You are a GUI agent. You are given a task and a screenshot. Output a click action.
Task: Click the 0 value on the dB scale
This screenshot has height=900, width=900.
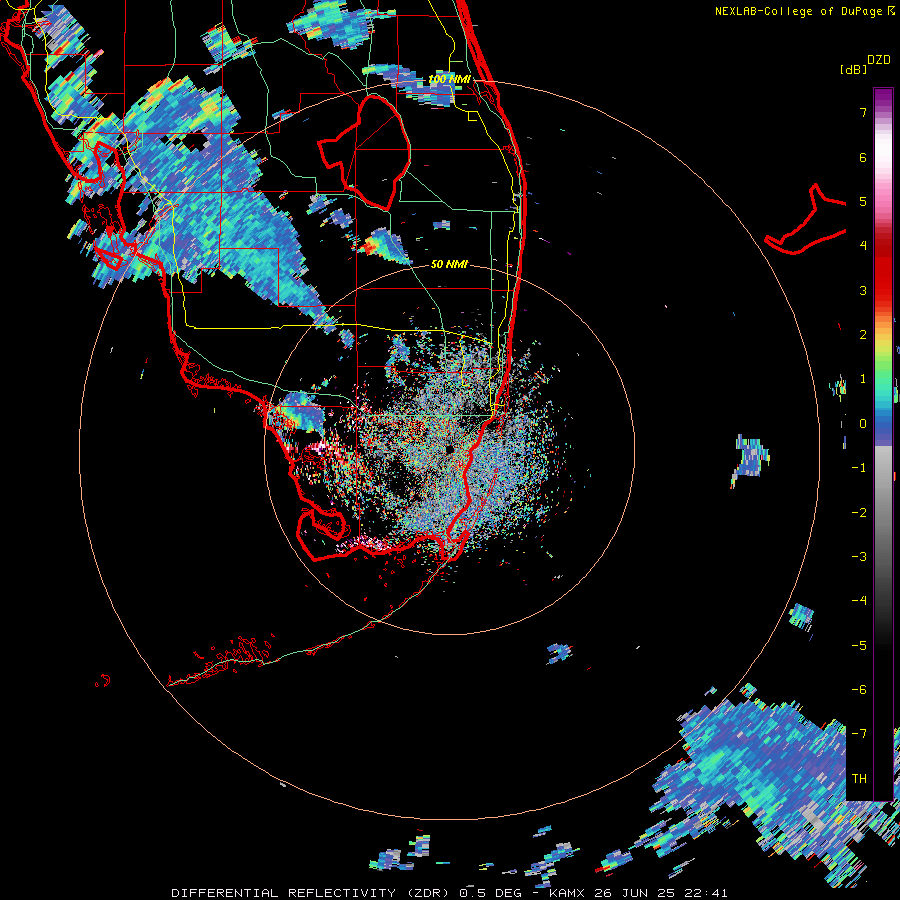[x=863, y=424]
